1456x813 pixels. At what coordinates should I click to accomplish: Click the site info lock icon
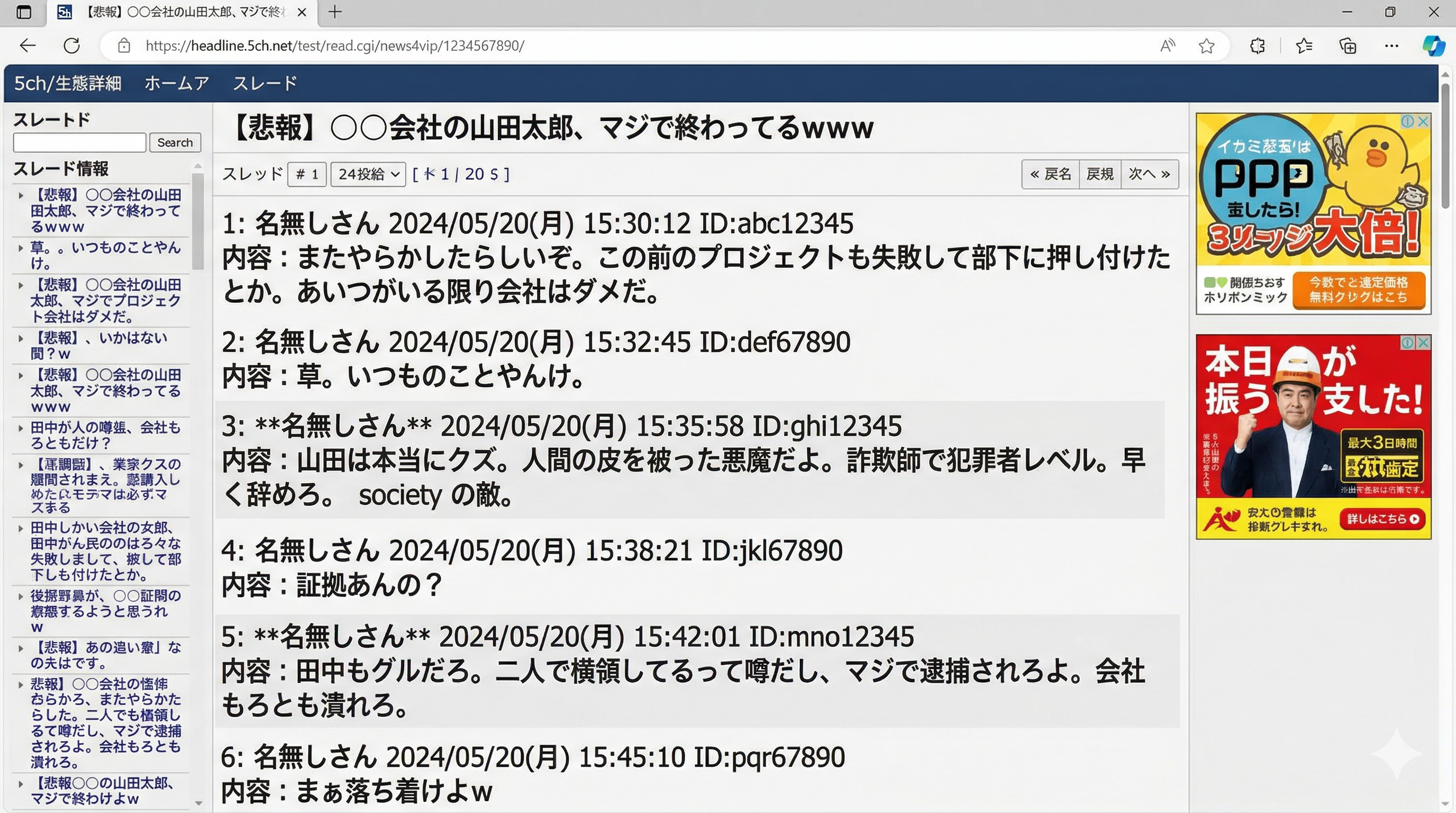(x=124, y=46)
